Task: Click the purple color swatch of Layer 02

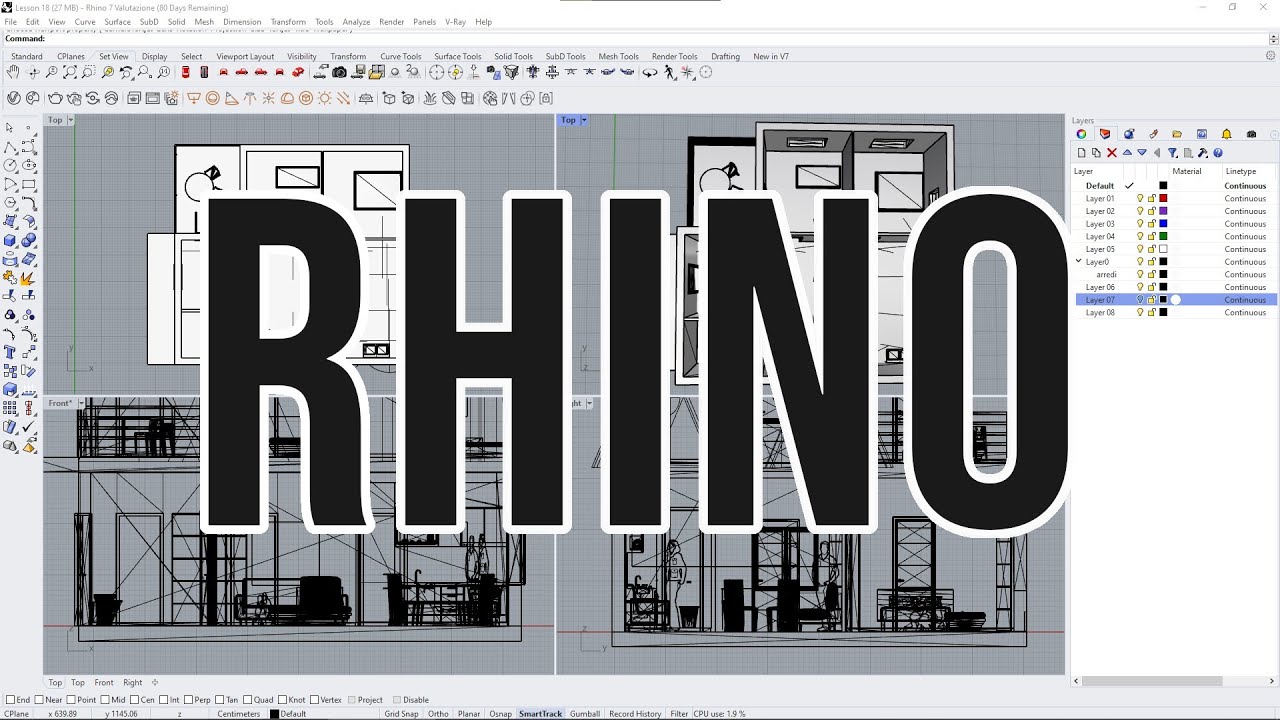Action: click(1163, 211)
